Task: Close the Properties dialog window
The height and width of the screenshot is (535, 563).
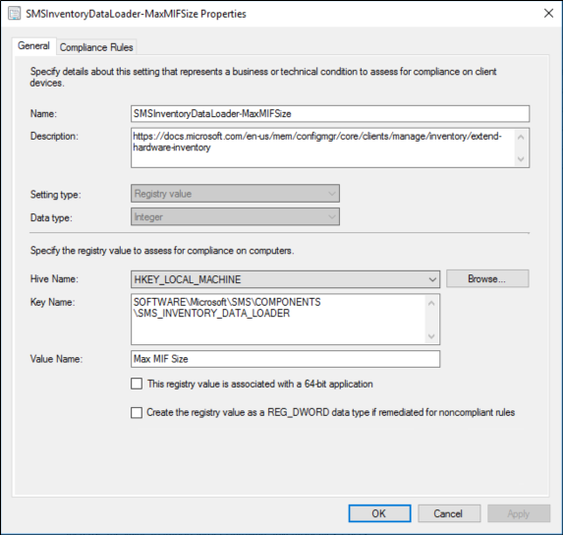Action: (x=548, y=13)
